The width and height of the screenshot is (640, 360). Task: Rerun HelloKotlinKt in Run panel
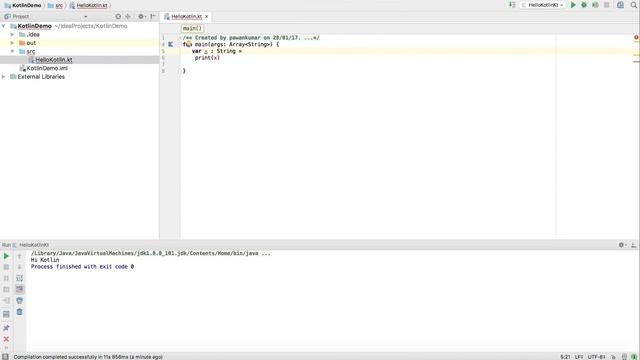[6, 256]
